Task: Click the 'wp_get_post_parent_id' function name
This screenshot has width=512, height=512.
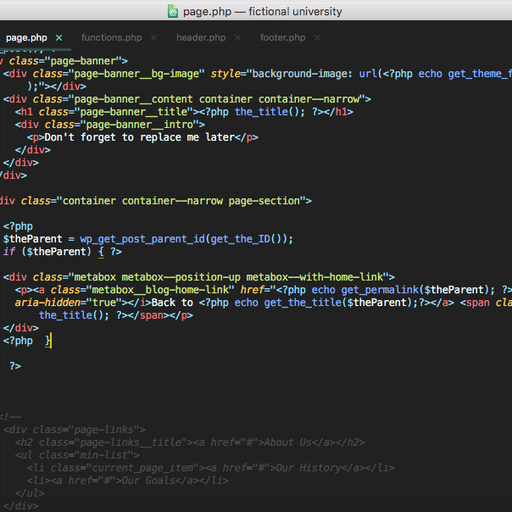Action: [x=142, y=239]
